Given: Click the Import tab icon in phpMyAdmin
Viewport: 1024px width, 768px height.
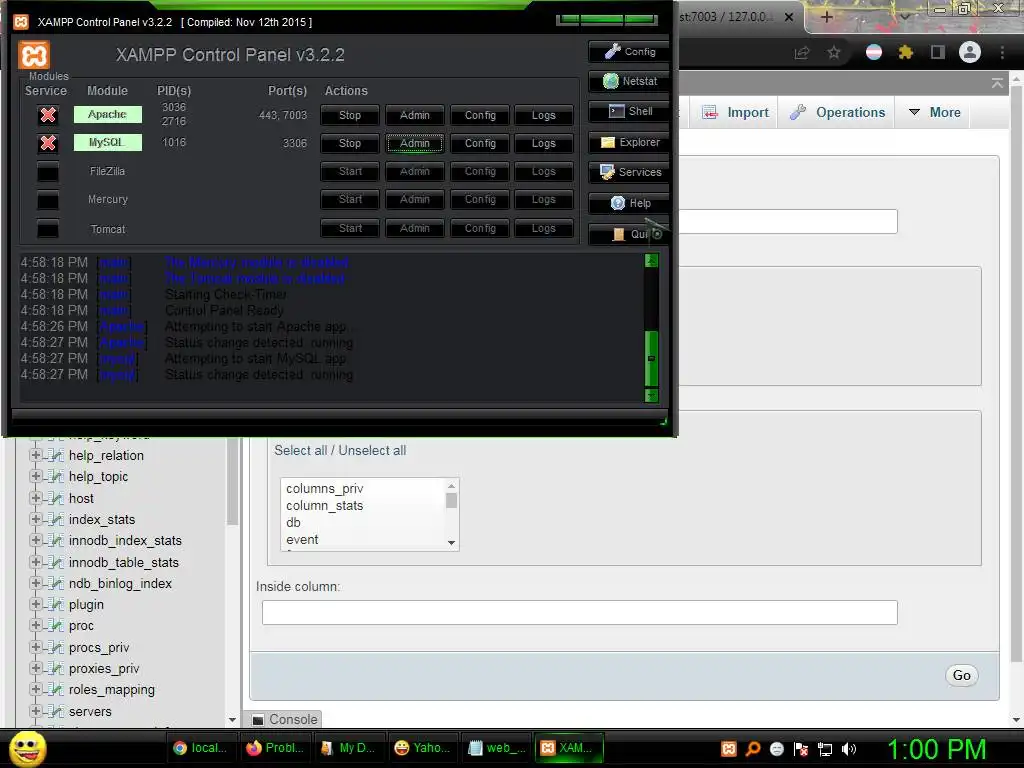Looking at the screenshot, I should tap(710, 112).
